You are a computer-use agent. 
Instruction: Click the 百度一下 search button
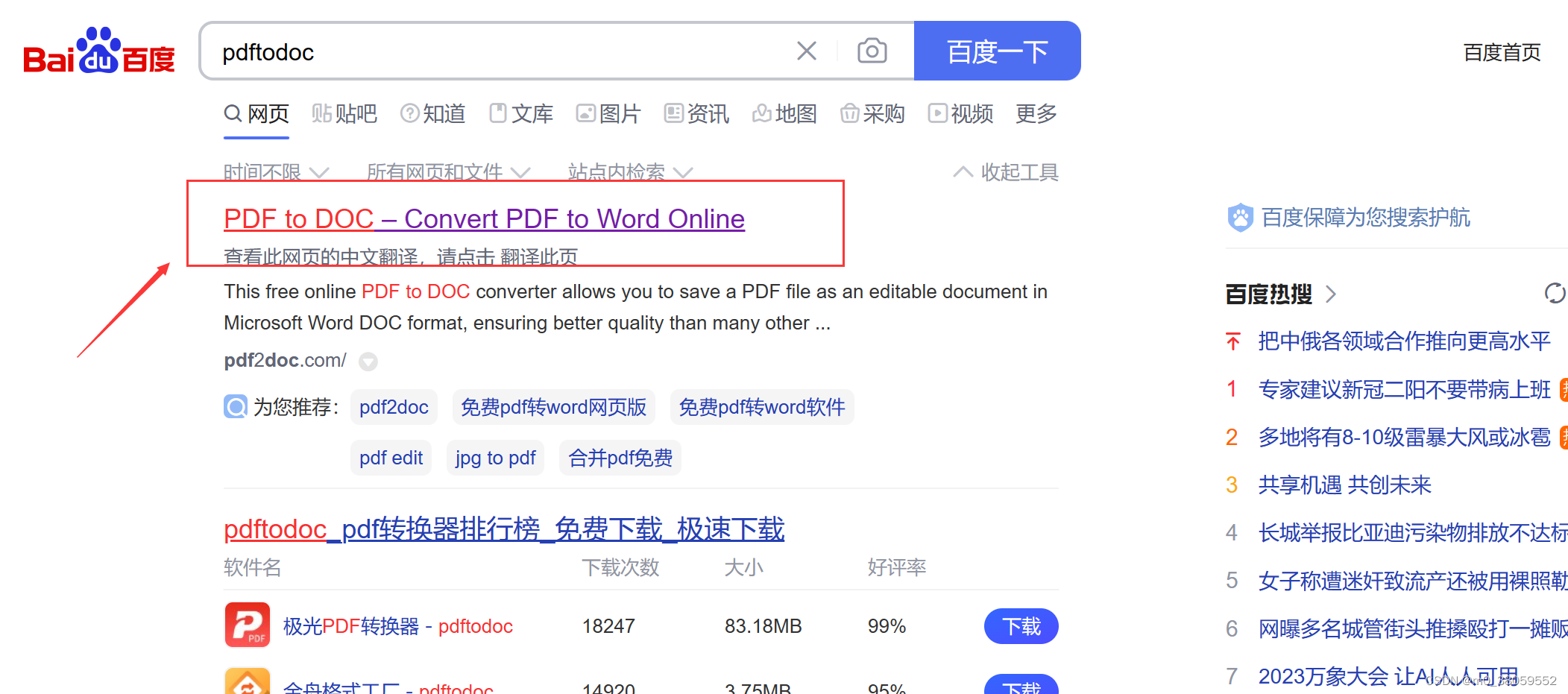click(997, 51)
